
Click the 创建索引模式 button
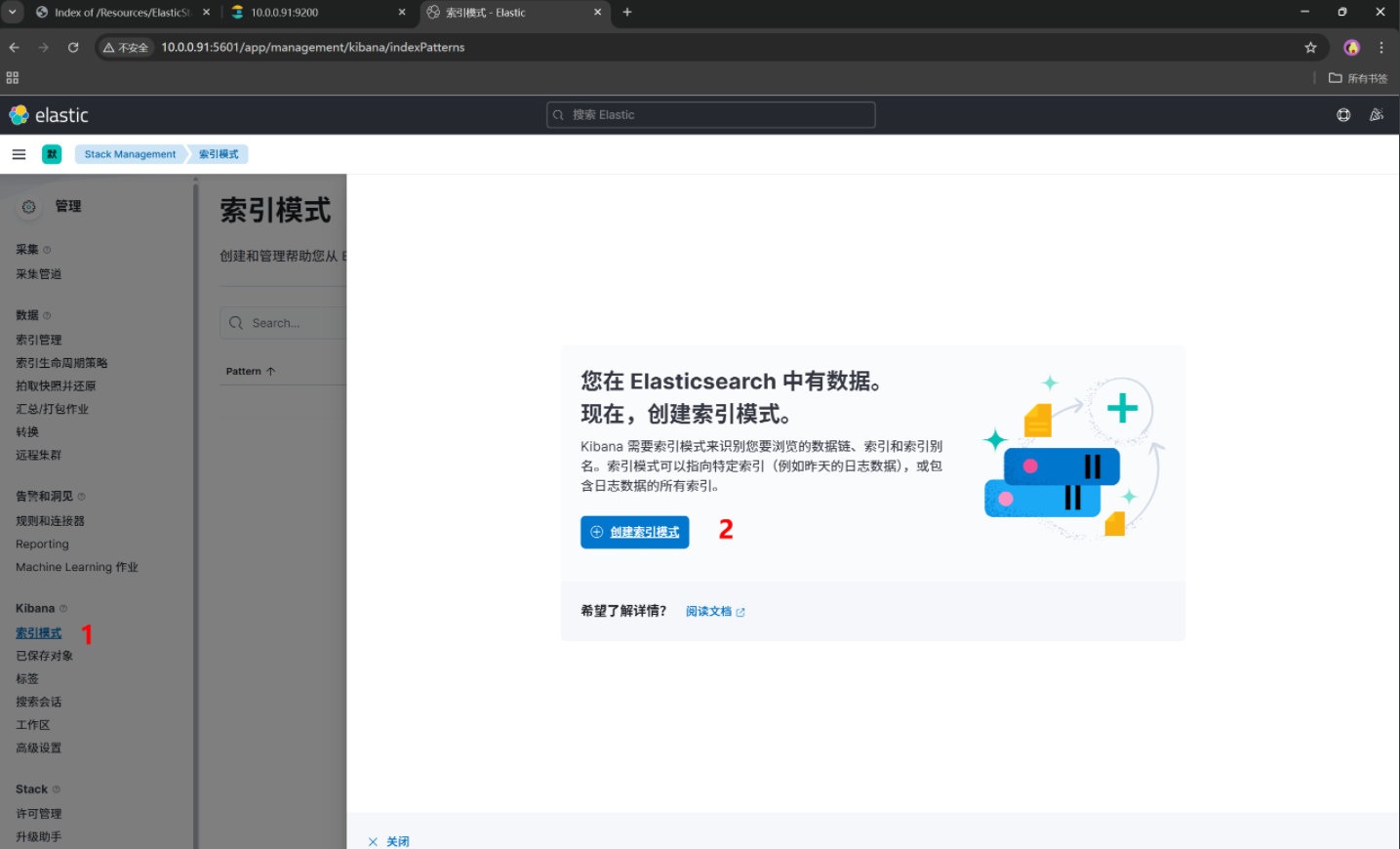pyautogui.click(x=635, y=532)
